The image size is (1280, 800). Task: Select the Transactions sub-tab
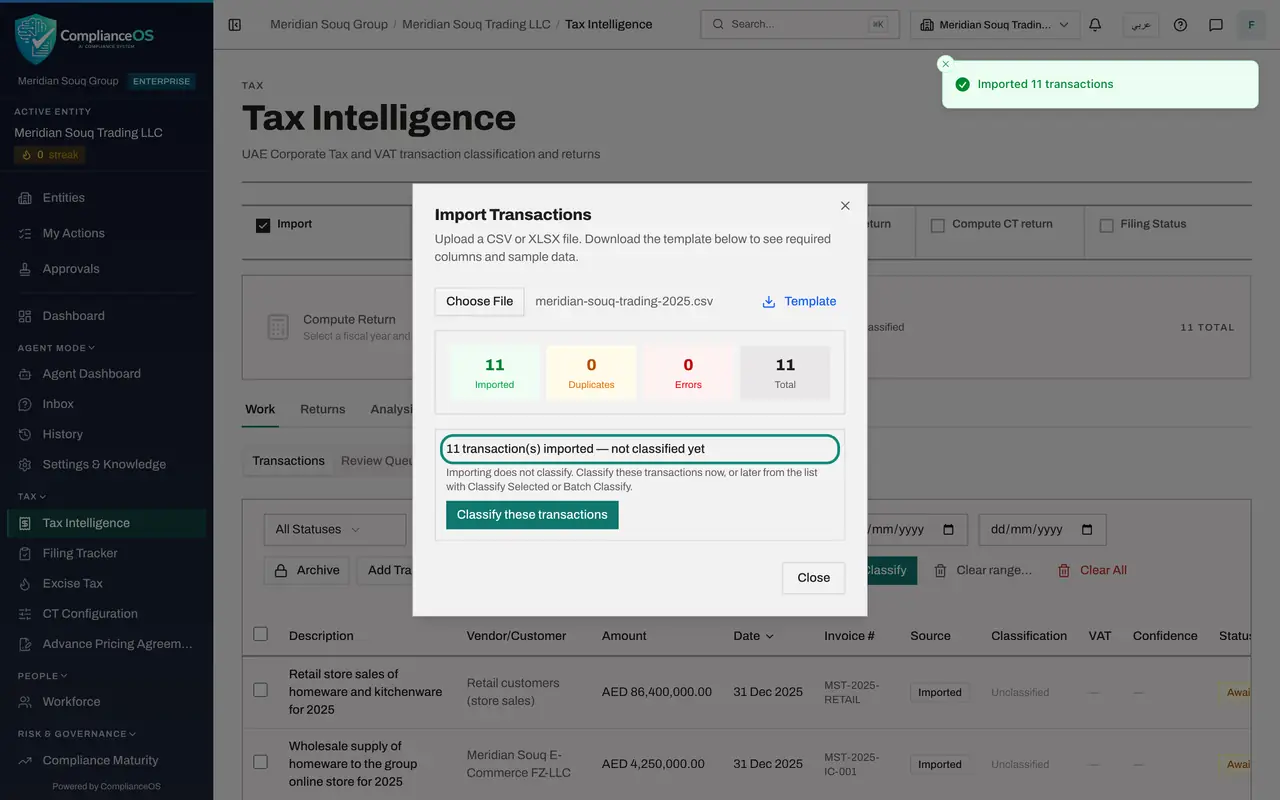288,461
